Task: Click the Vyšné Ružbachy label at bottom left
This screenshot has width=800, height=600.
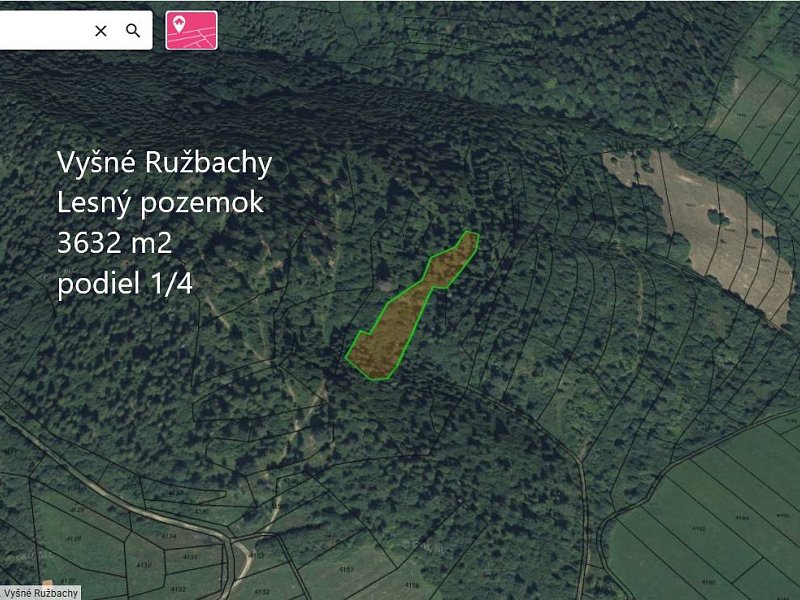Action: click(41, 593)
